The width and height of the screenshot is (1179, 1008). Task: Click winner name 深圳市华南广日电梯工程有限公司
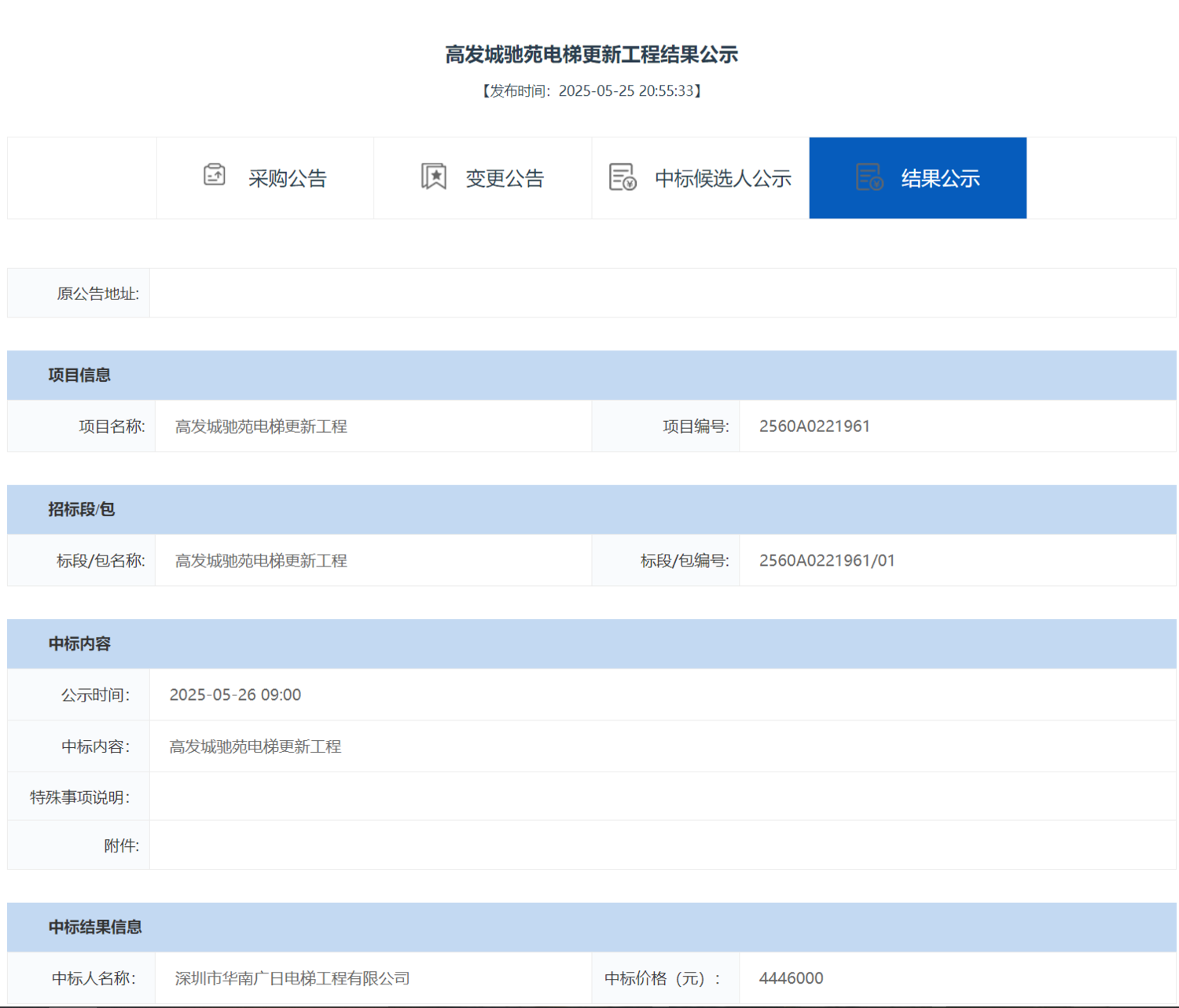[x=292, y=978]
